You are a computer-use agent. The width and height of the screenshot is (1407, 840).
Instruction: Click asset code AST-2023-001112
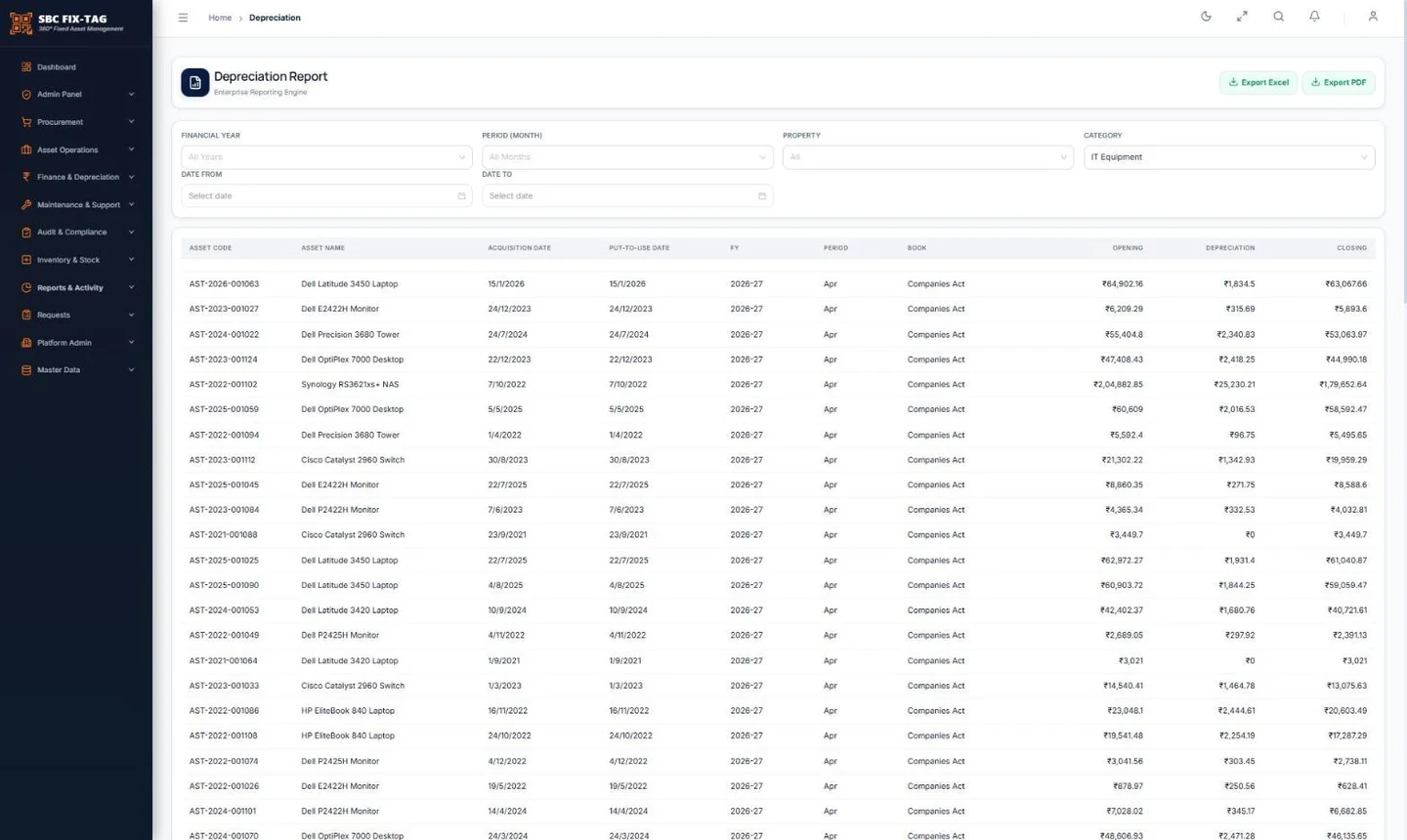[x=222, y=460]
